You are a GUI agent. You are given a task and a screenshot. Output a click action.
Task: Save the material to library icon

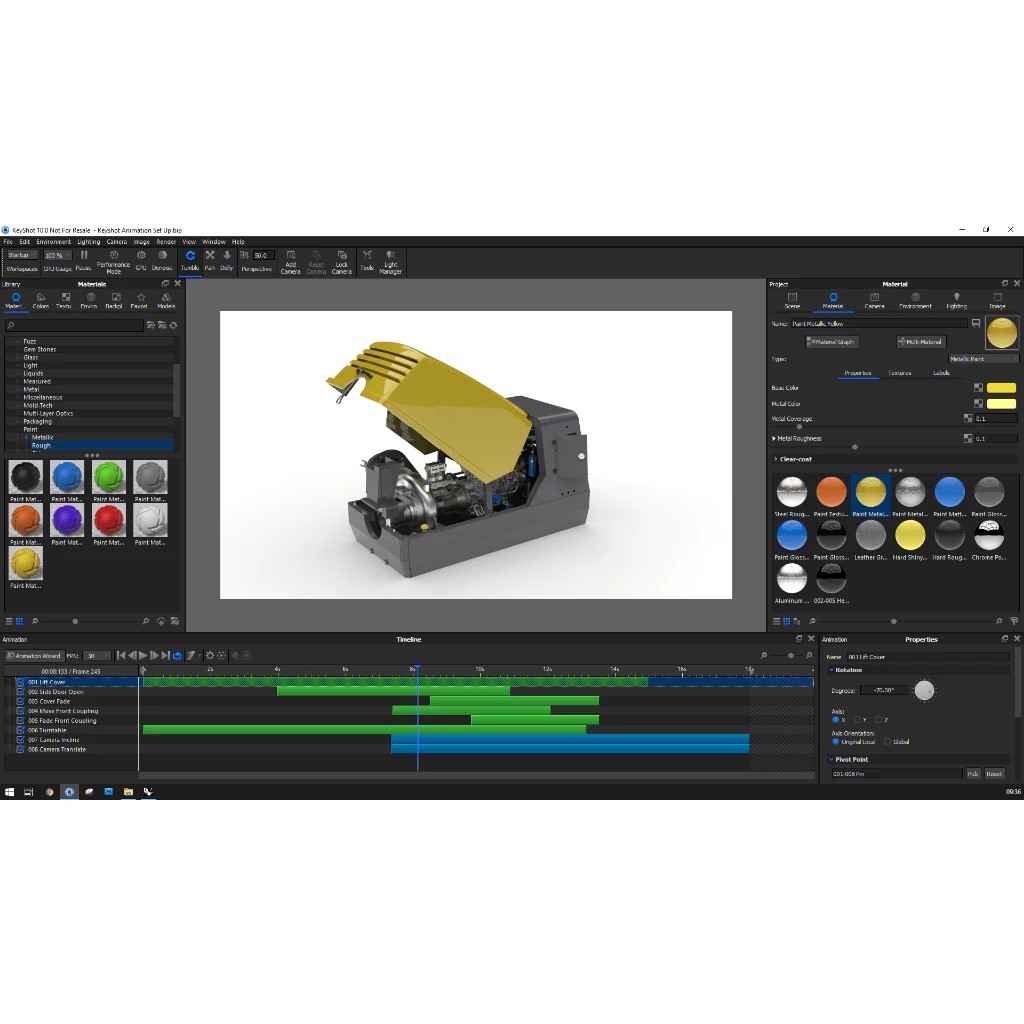pyautogui.click(x=975, y=323)
